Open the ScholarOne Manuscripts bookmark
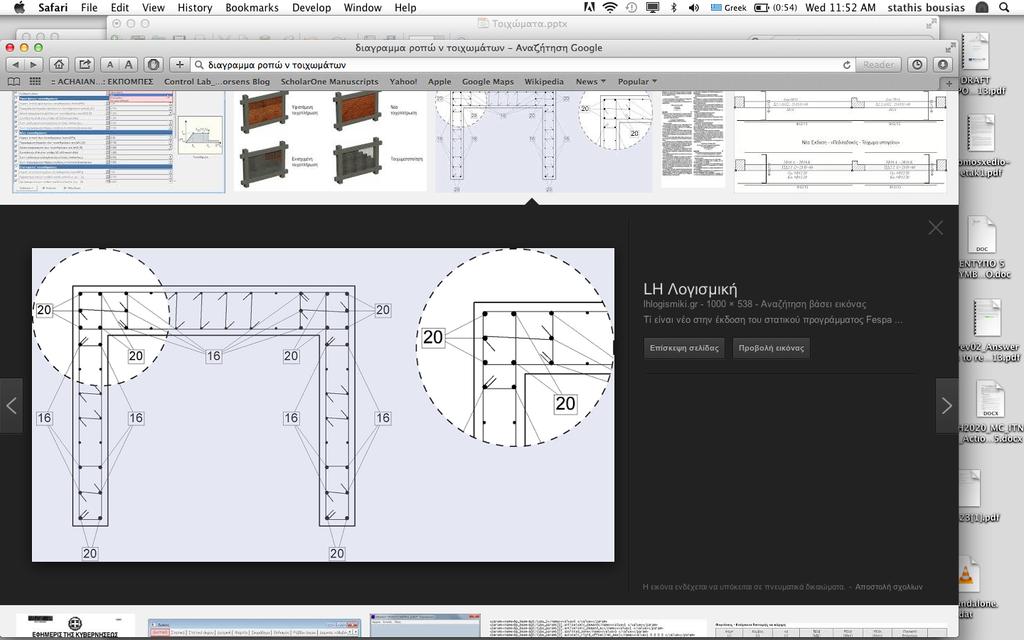The image size is (1024, 640). tap(329, 82)
